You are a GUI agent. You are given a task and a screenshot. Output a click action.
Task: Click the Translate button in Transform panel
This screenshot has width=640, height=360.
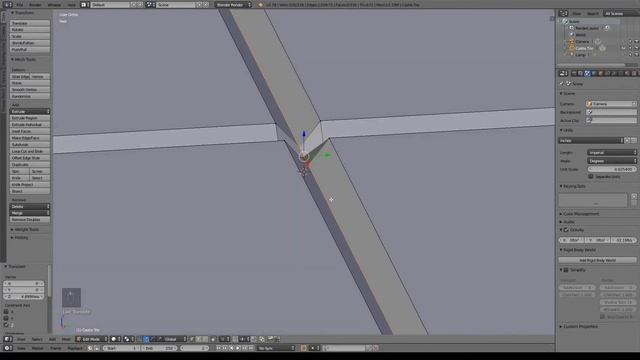point(30,23)
